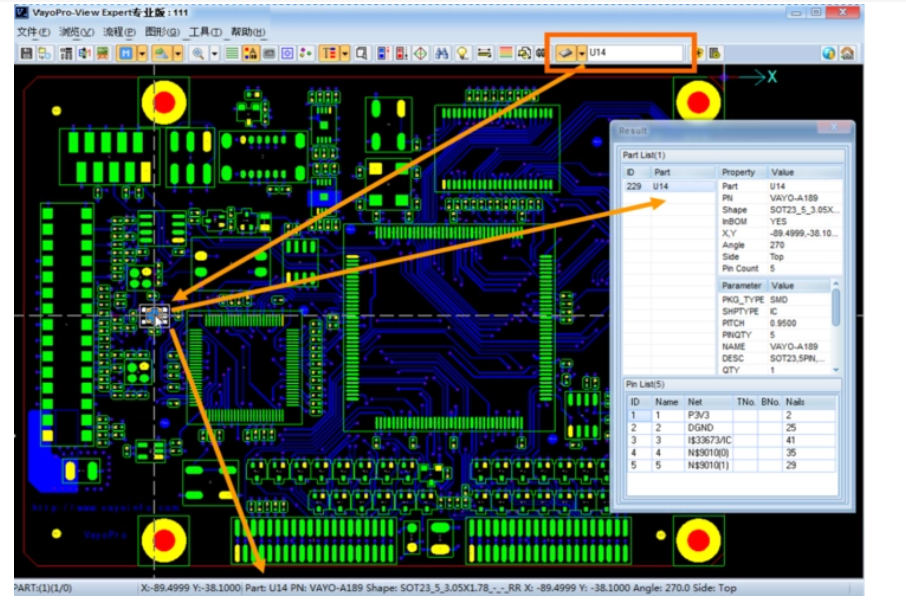The height and width of the screenshot is (604, 906).
Task: Click the blue and red layer icon
Action: pos(383,53)
